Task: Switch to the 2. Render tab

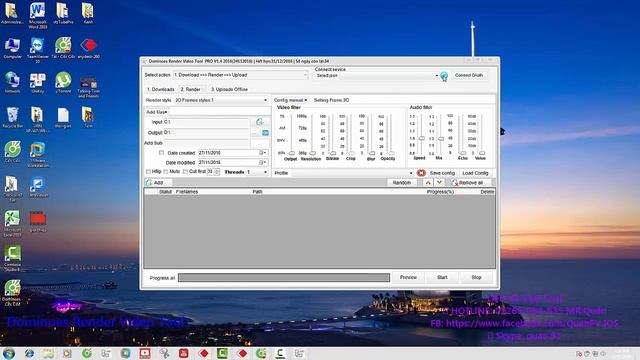Action: pyautogui.click(x=191, y=89)
